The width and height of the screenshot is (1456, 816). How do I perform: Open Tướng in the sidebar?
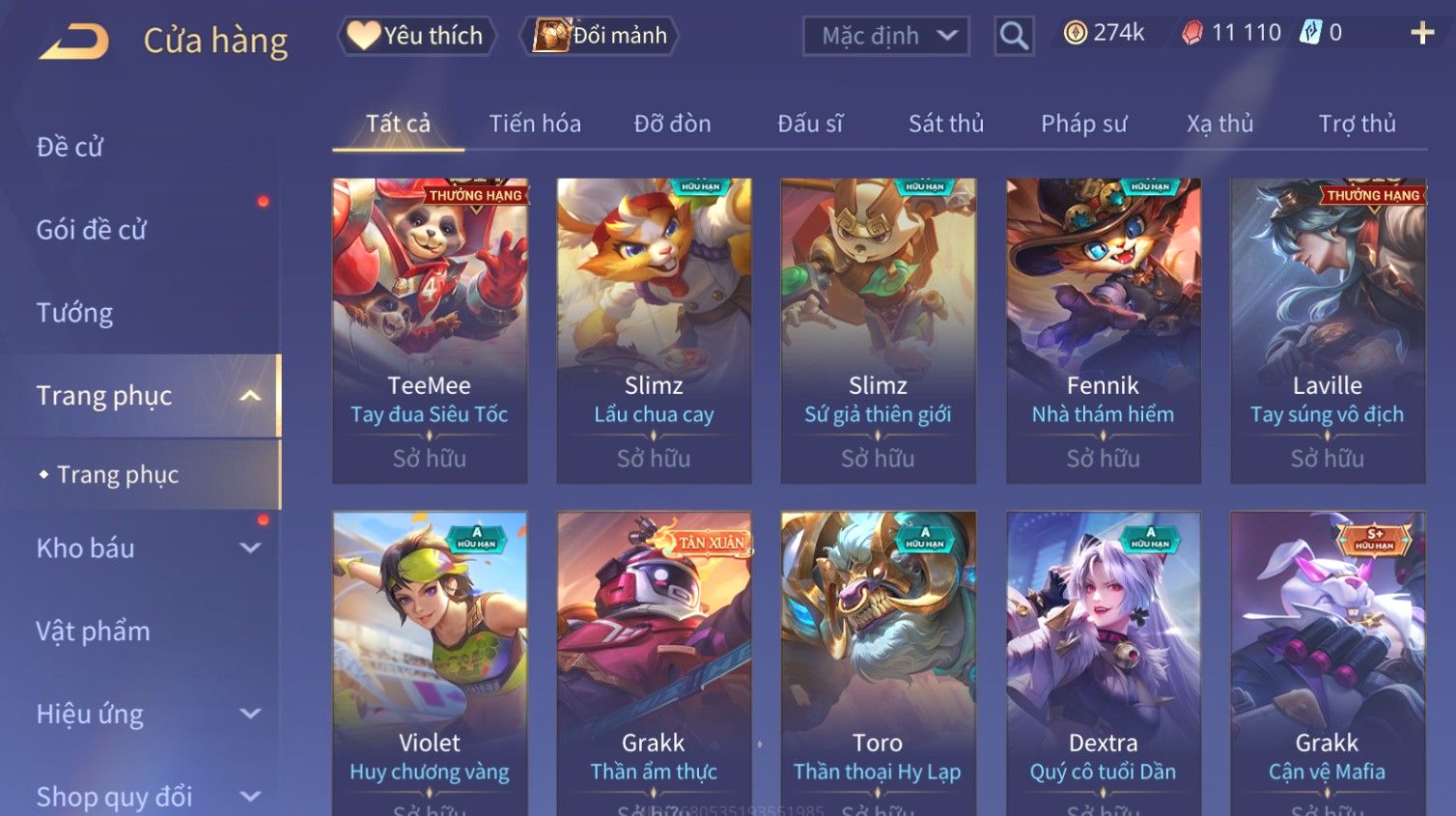(74, 313)
